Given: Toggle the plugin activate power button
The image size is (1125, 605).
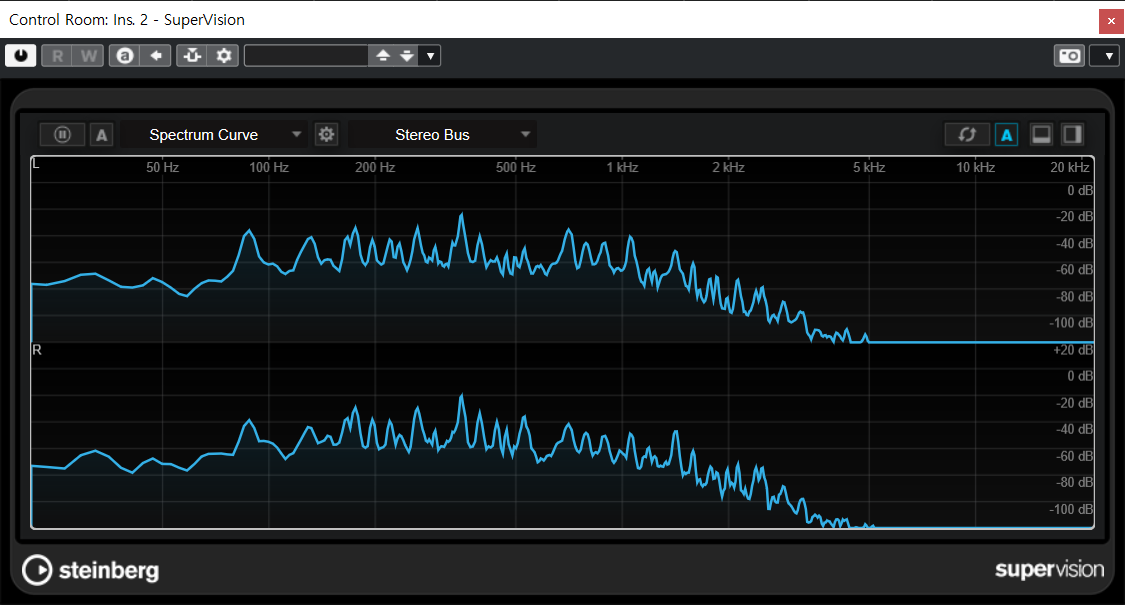Looking at the screenshot, I should [20, 56].
